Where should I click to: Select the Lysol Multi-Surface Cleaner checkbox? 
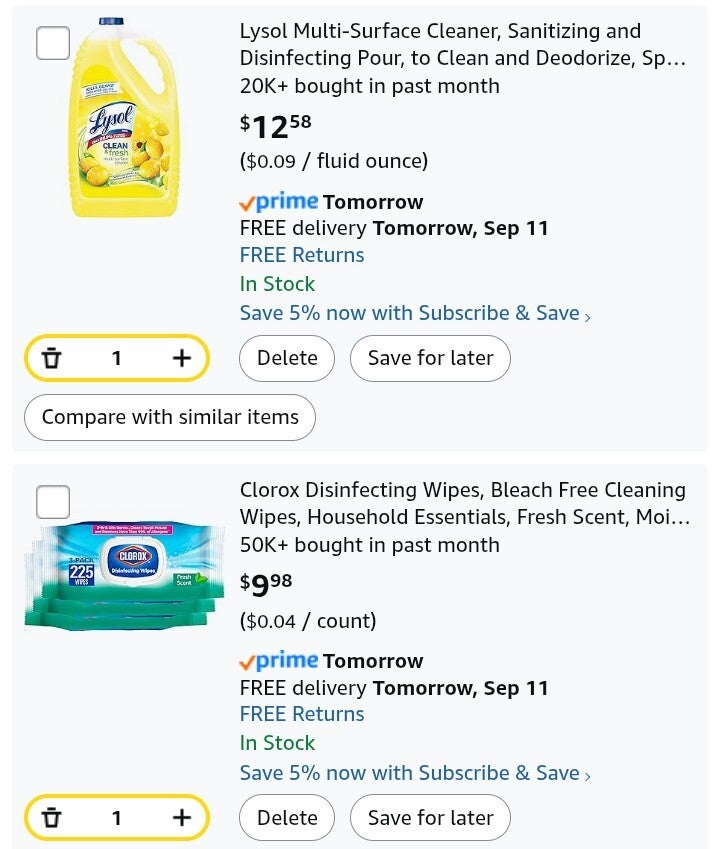[x=53, y=43]
